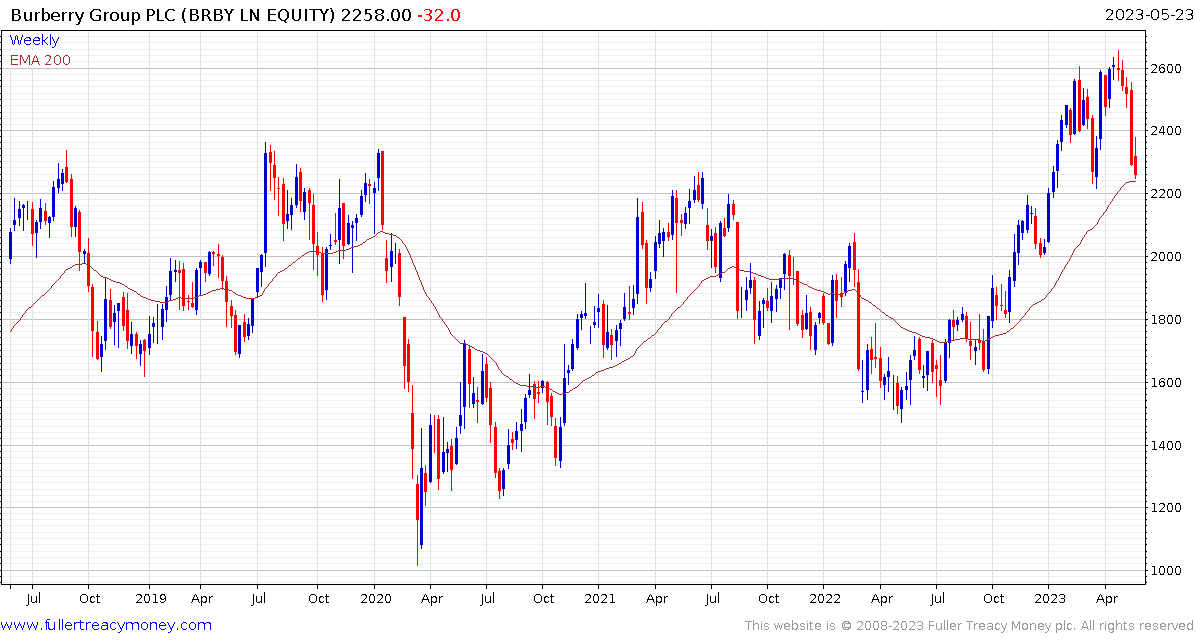Click the 1000 price axis label
Image resolution: width=1195 pixels, height=640 pixels.
click(x=1166, y=571)
